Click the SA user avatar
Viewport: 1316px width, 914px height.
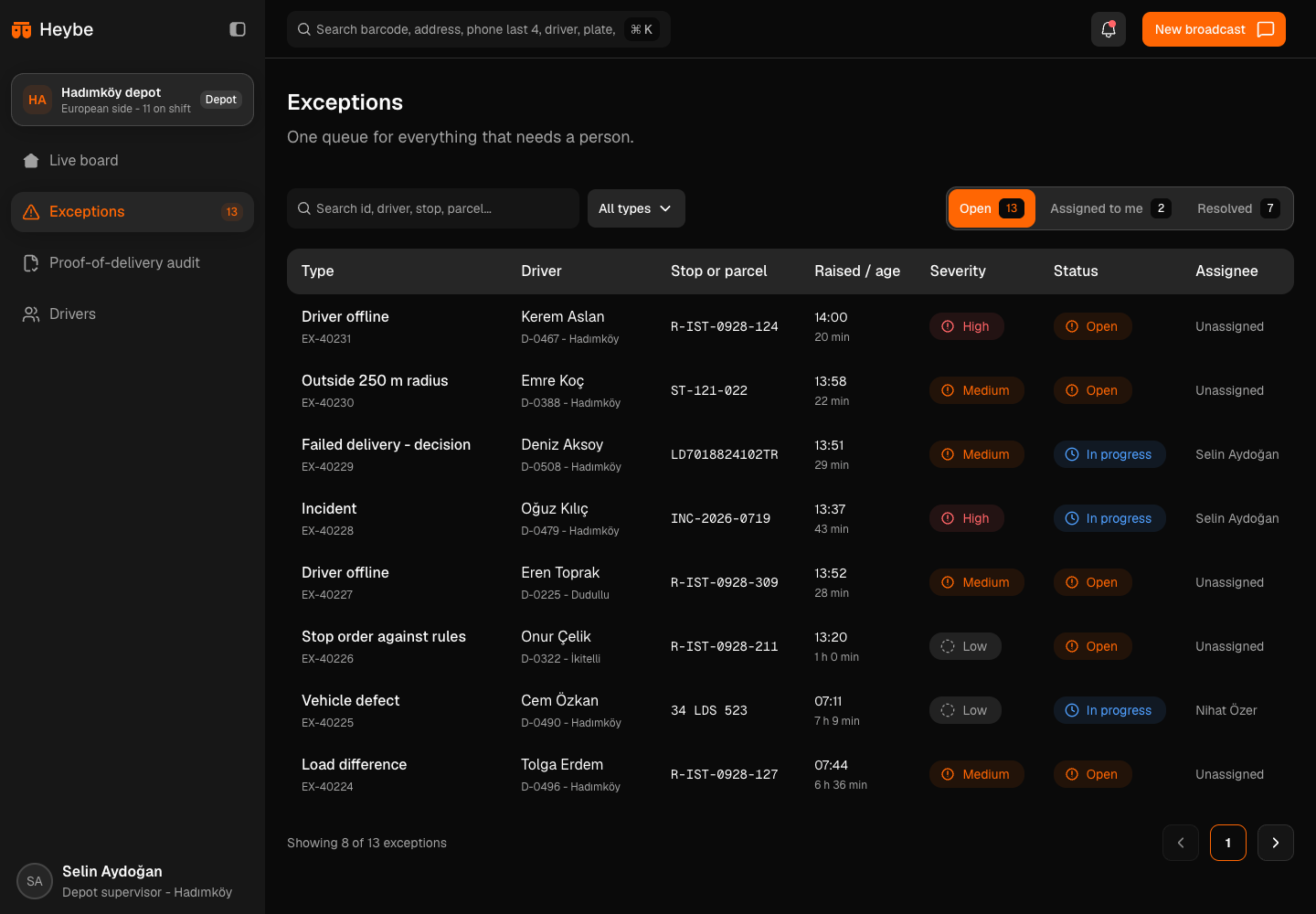[x=35, y=881]
